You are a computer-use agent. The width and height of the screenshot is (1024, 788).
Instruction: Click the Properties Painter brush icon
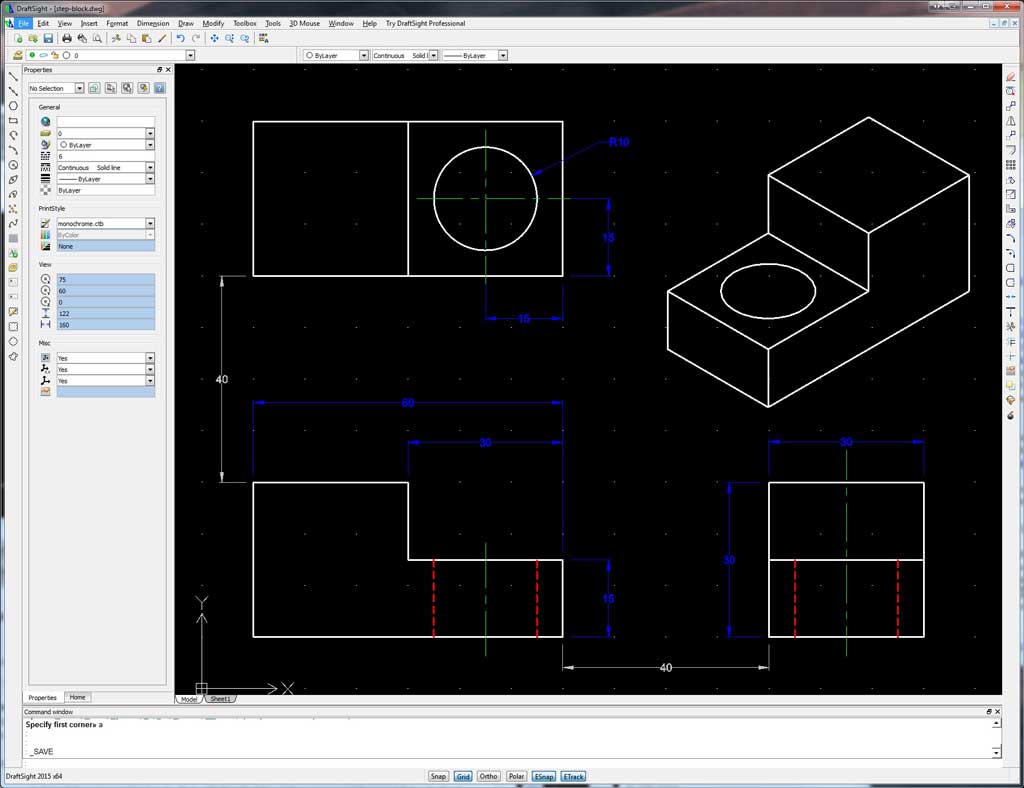tap(162, 39)
